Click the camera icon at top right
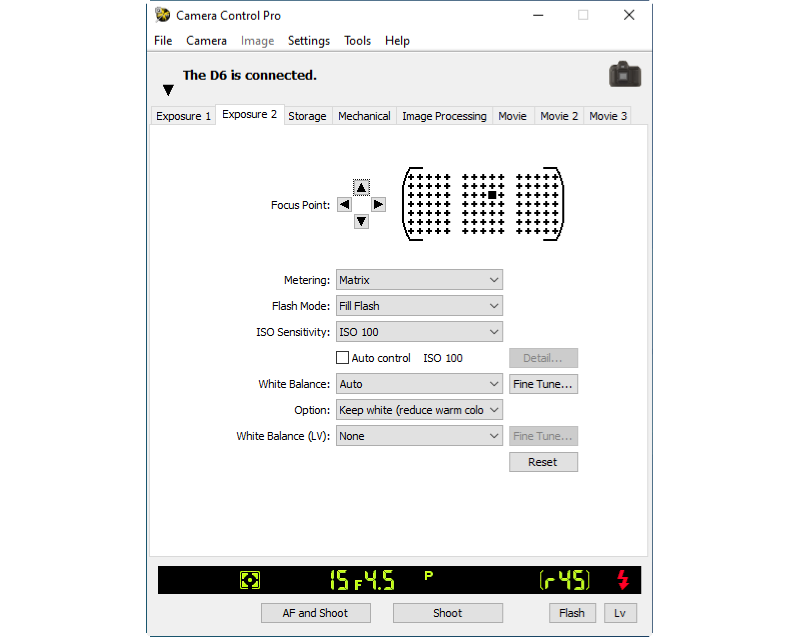Image resolution: width=800 pixels, height=637 pixels. [625, 74]
